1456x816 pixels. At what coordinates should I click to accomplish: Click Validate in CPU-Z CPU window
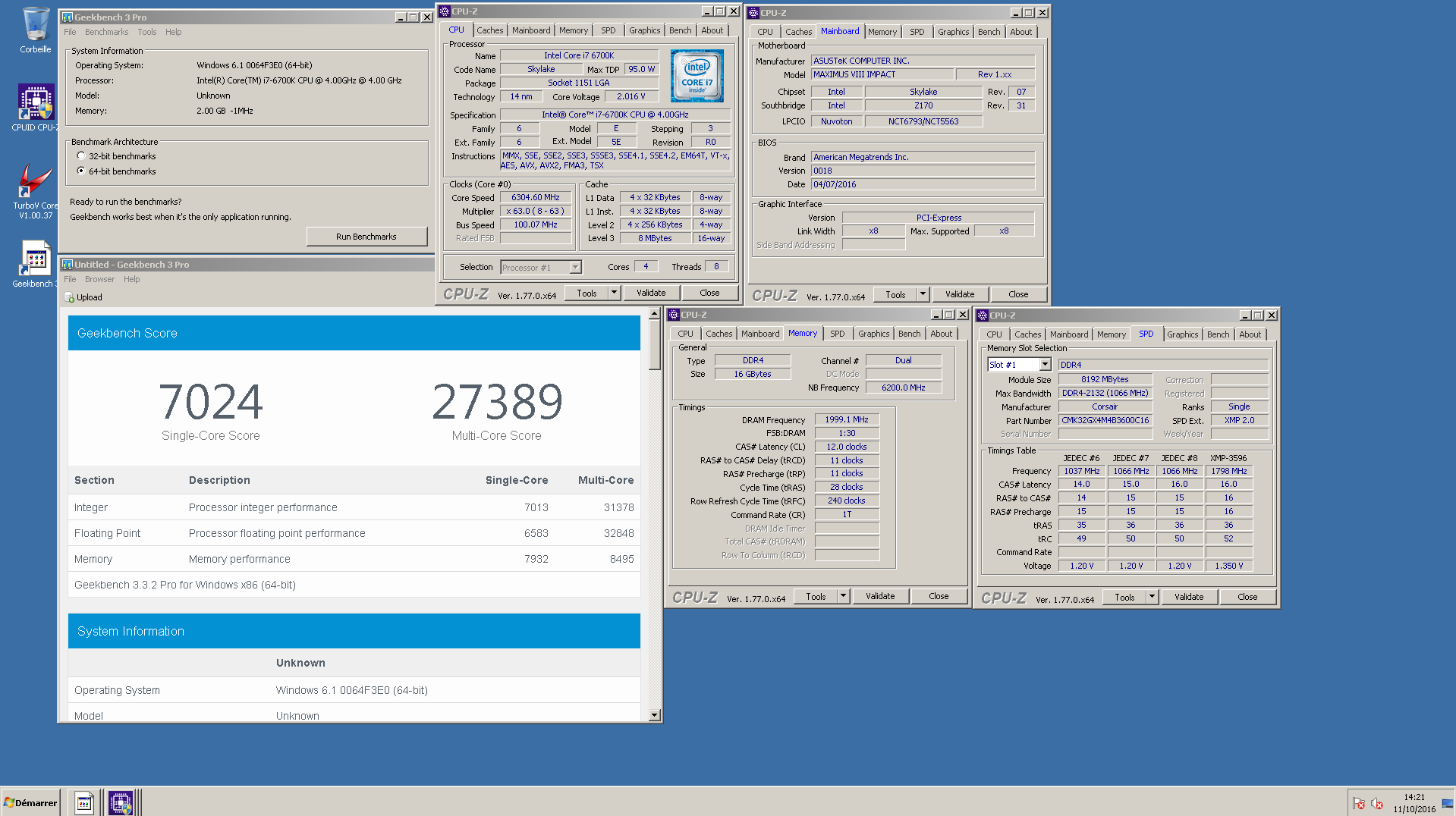point(651,293)
